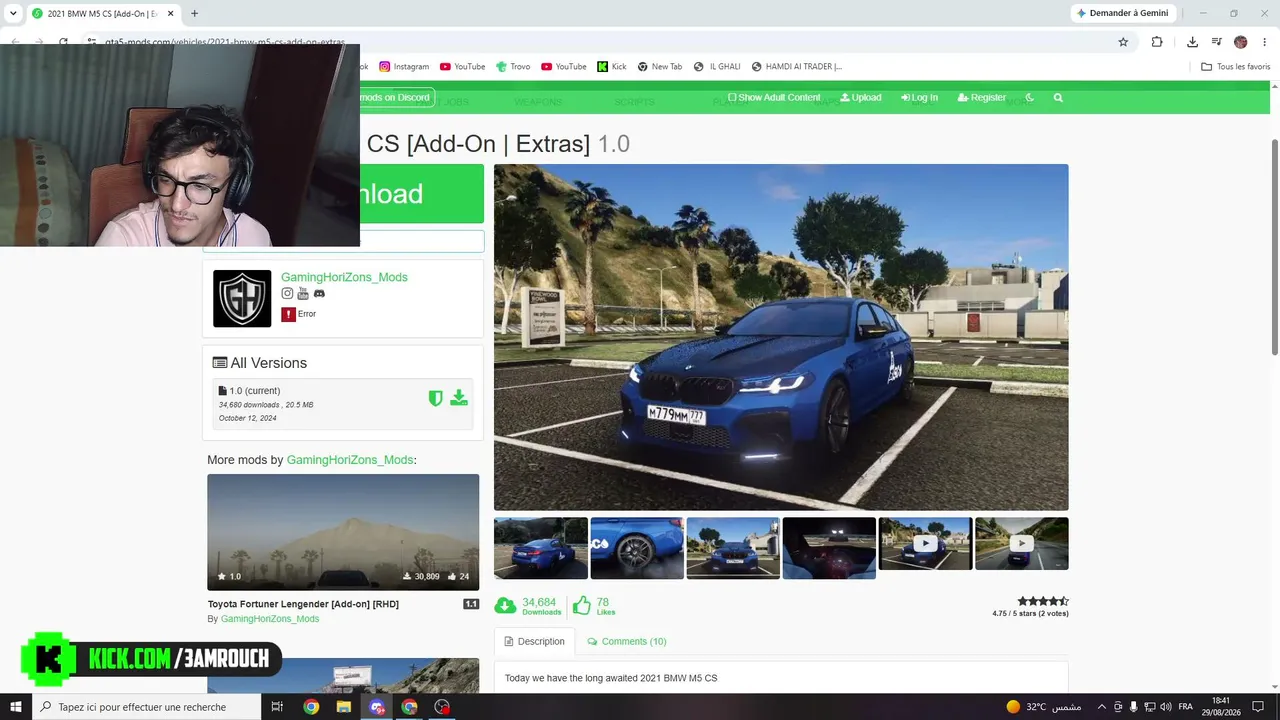Open the Toyota Fortuner Lengender mod thumbnail
Screen dimensions: 1280x720
343,532
